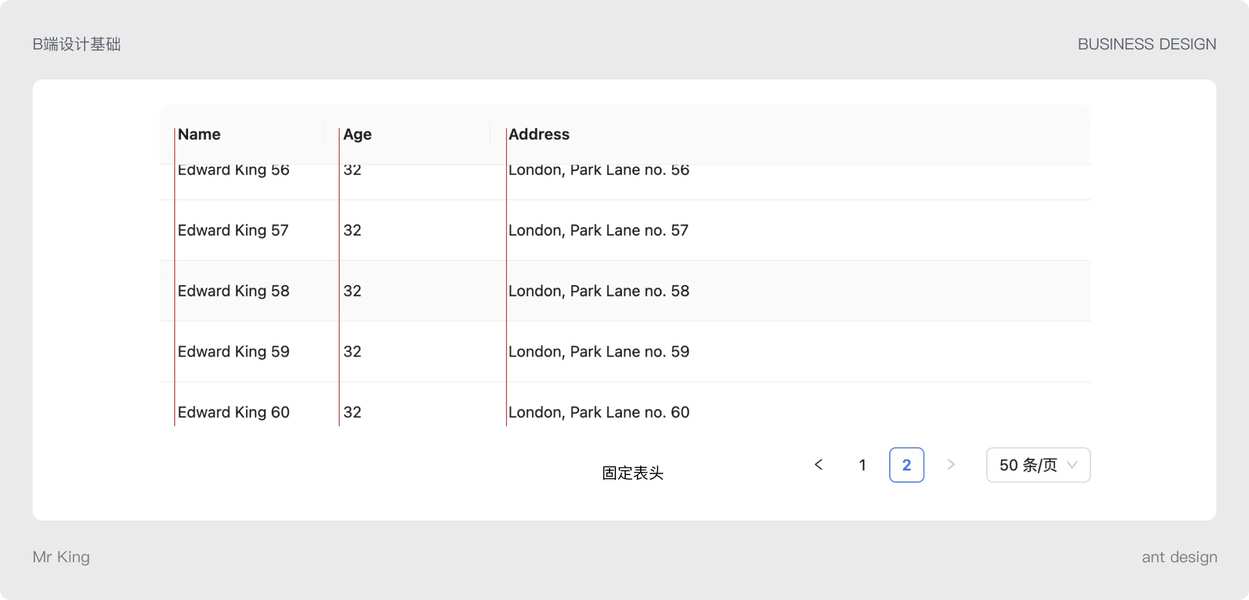
Task: Click the Age column header
Action: pyautogui.click(x=358, y=134)
